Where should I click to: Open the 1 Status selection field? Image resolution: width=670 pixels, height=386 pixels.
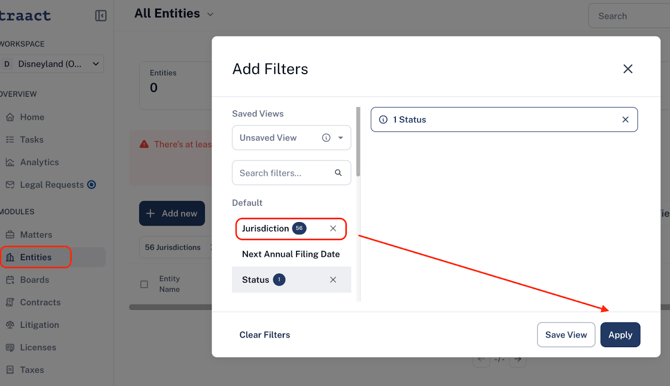tap(504, 120)
